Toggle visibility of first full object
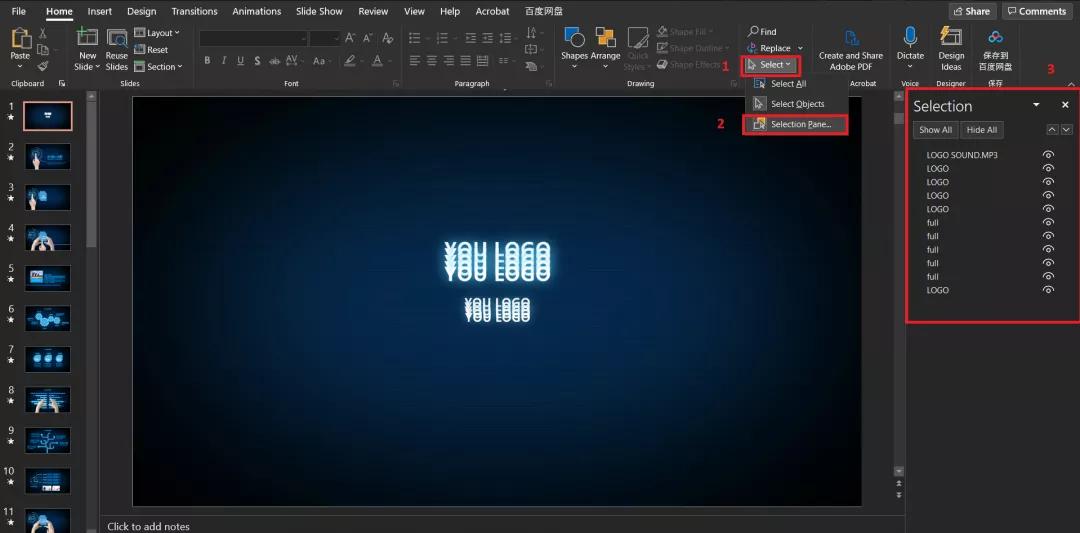Screen dimensions: 1080x533 (x=1048, y=223)
